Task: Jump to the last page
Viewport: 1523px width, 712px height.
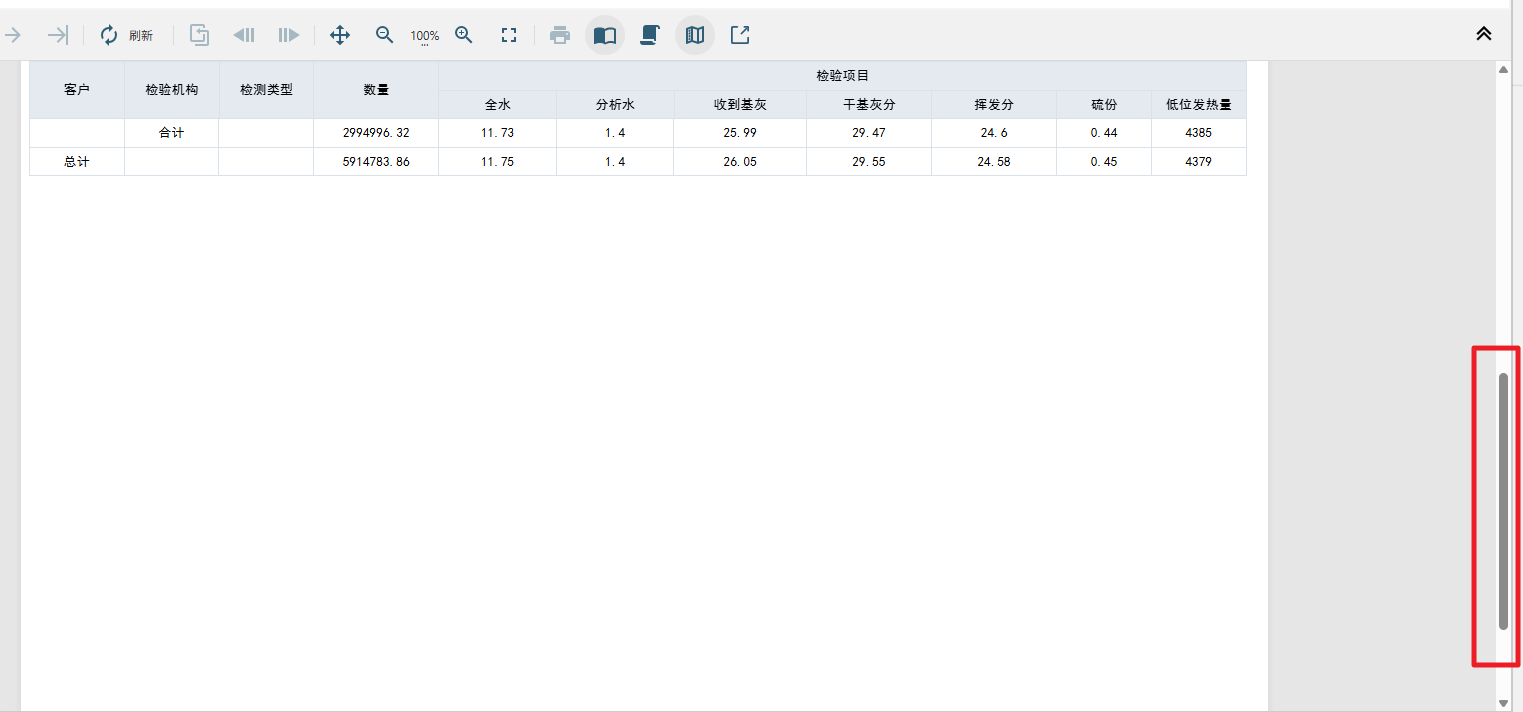Action: coord(58,35)
